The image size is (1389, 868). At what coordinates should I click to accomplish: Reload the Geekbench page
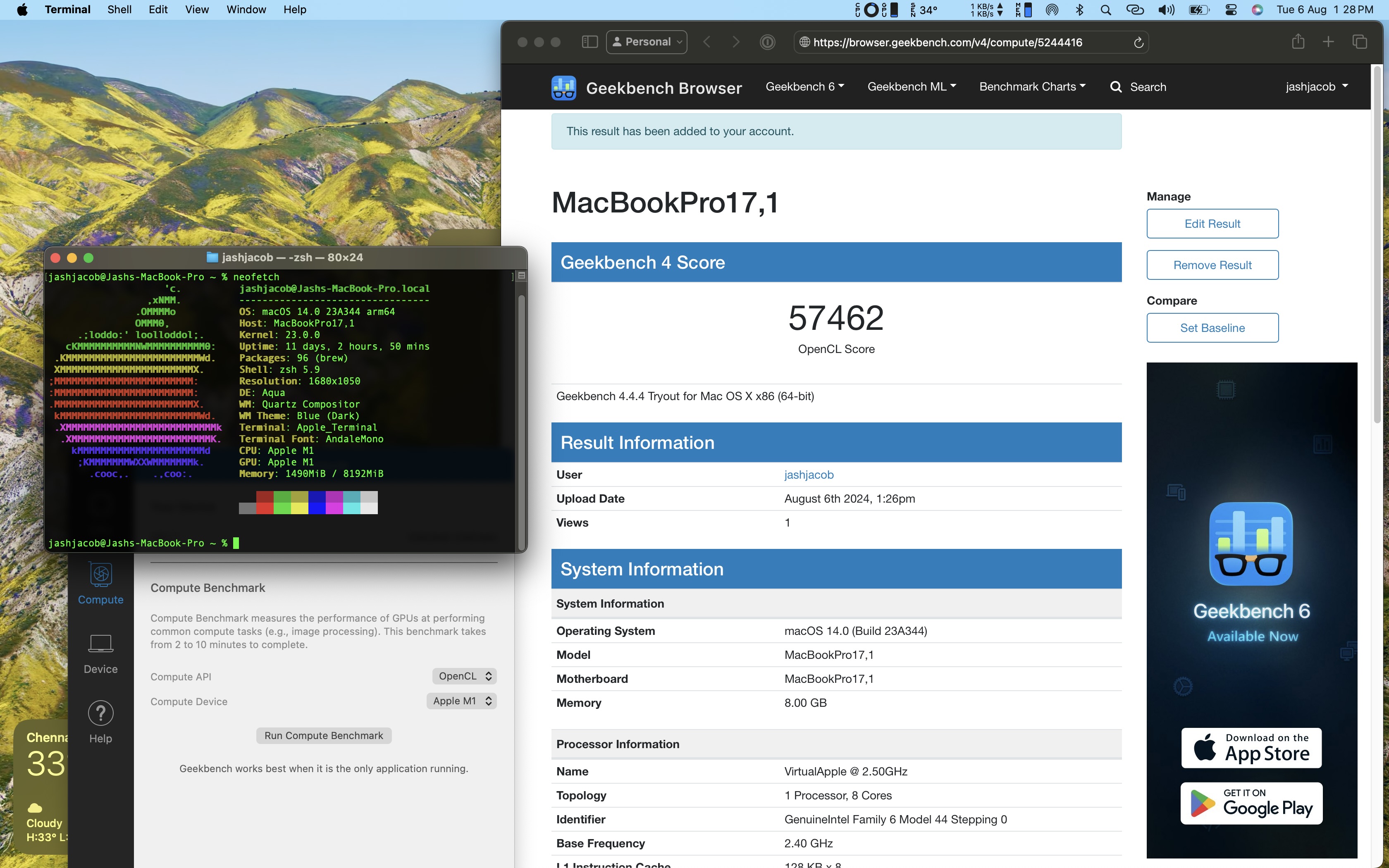pyautogui.click(x=1139, y=43)
